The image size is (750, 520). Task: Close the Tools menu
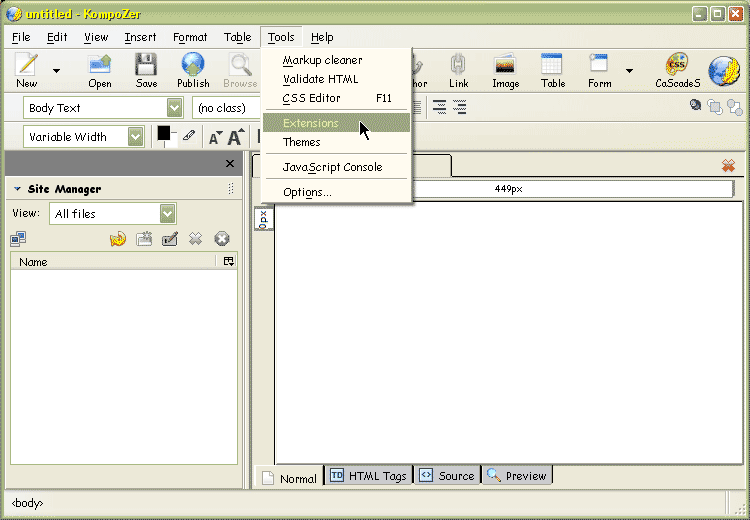[x=281, y=37]
